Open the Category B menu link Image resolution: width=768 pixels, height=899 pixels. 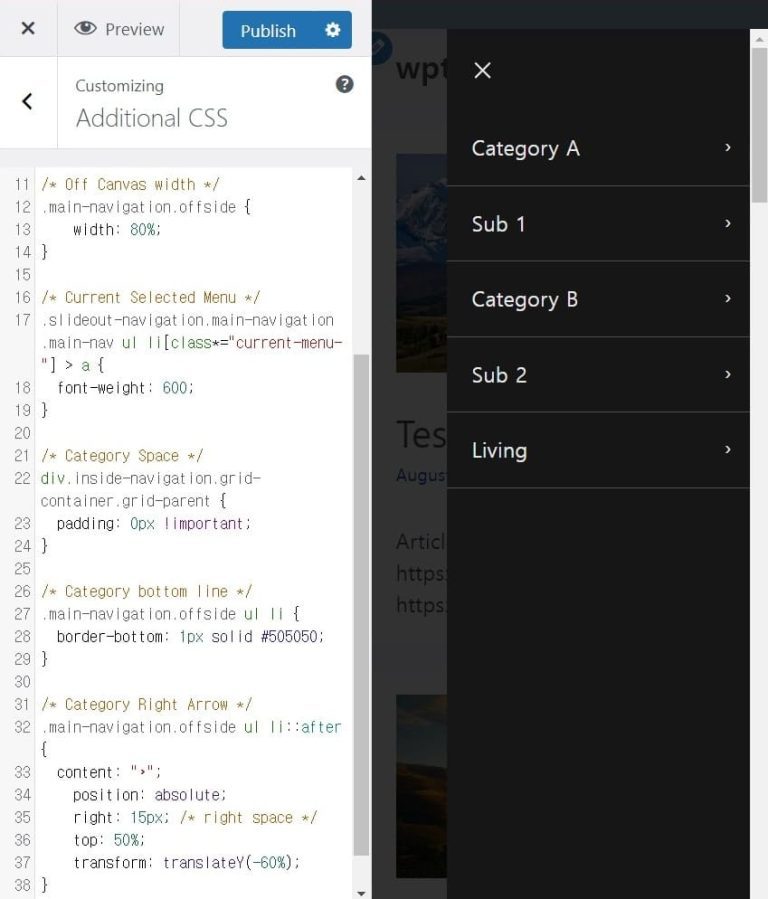524,300
